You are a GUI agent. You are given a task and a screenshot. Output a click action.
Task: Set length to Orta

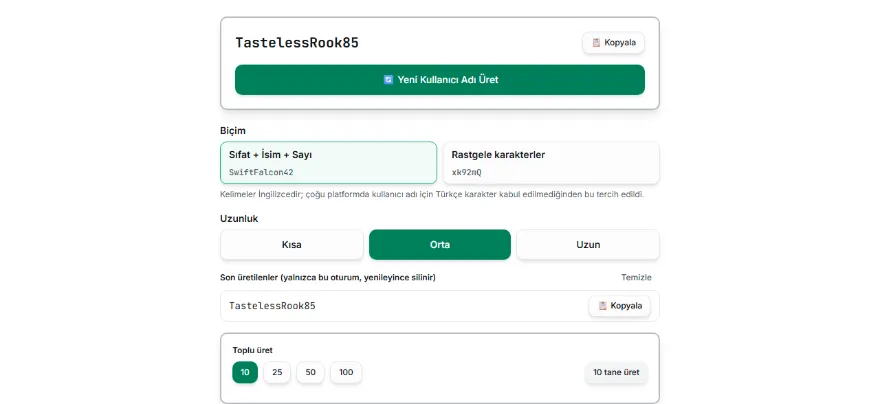click(x=439, y=245)
